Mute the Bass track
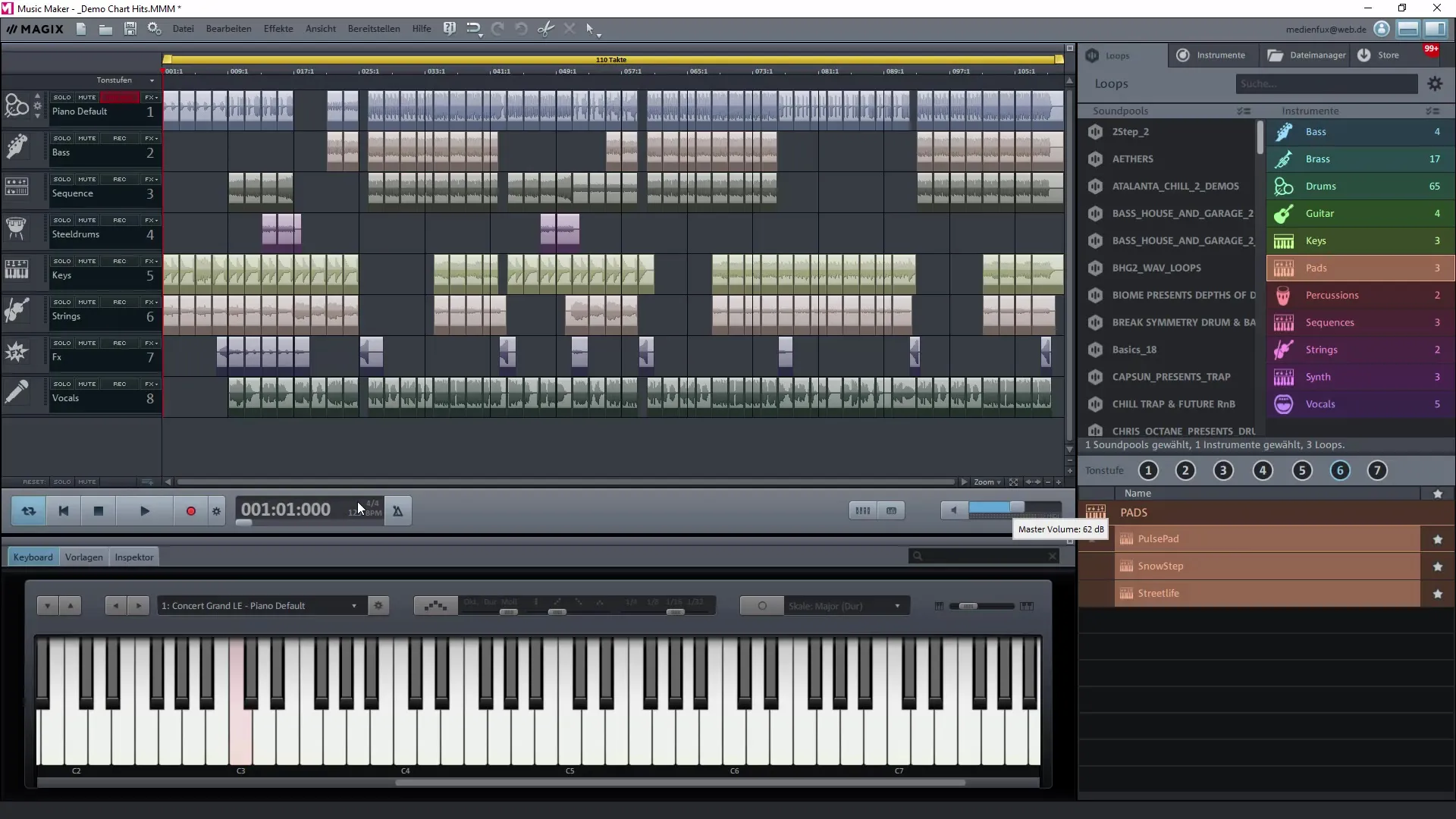Screen dimensions: 1456x819 coord(87,138)
